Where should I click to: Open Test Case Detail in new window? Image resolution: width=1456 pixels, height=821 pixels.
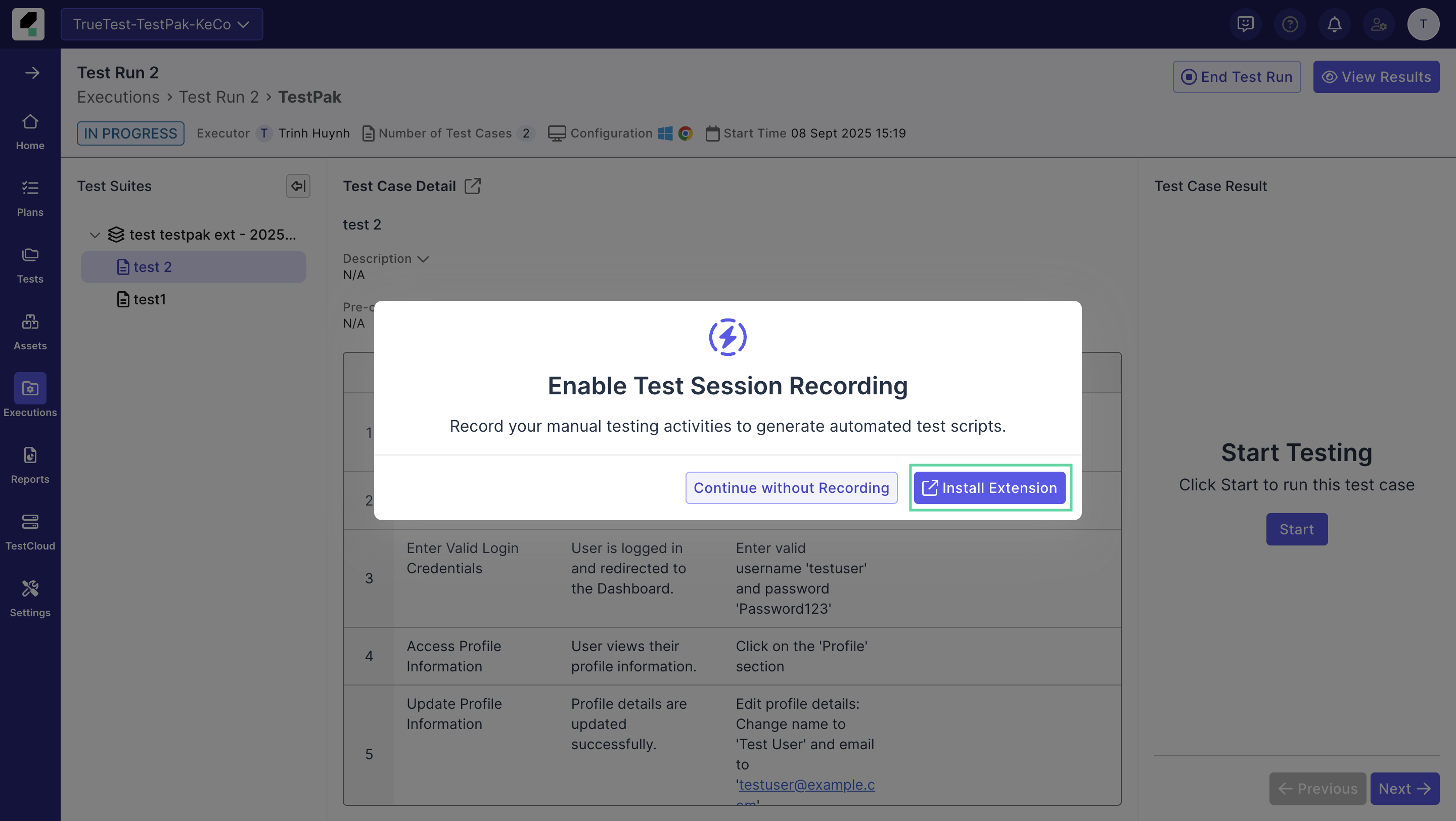click(x=473, y=186)
